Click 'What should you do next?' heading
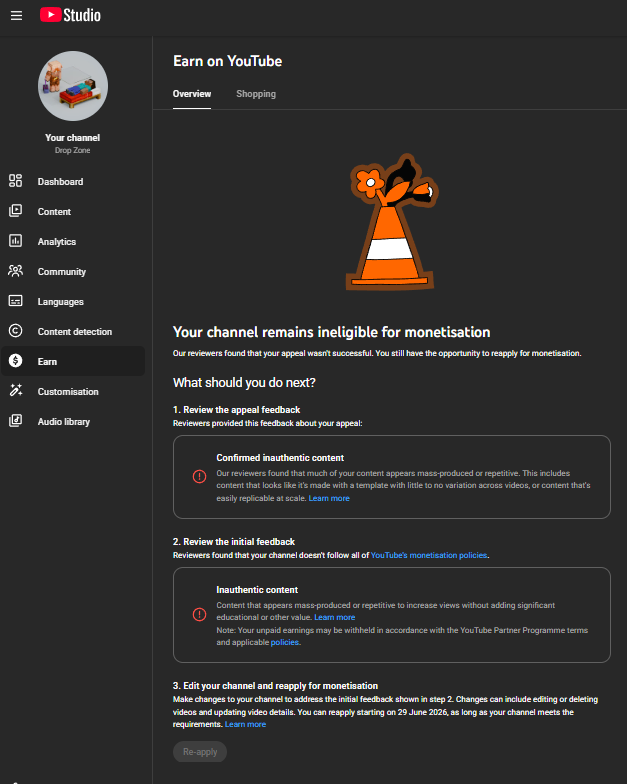The width and height of the screenshot is (627, 784). click(244, 382)
